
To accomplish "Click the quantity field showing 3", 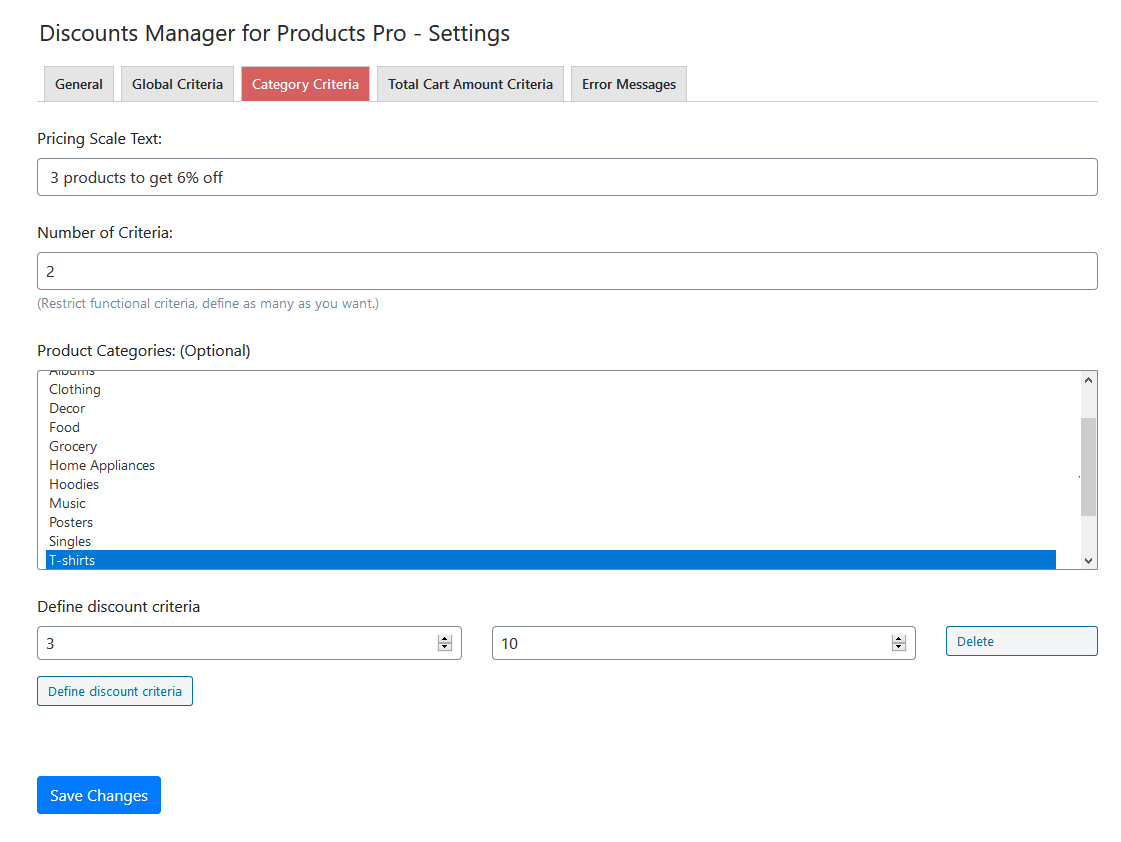I will (250, 643).
